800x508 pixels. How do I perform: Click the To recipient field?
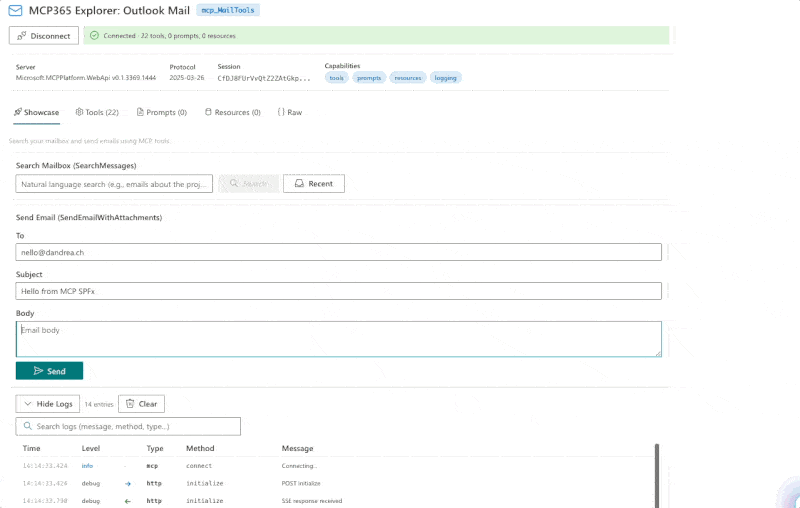click(339, 252)
